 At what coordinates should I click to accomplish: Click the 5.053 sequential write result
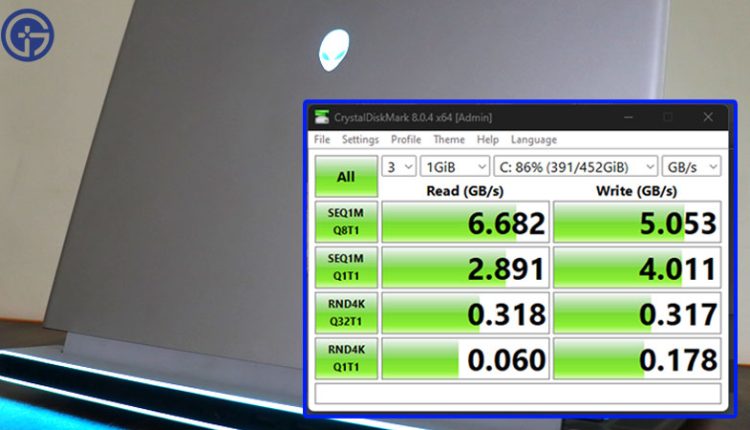pyautogui.click(x=637, y=222)
